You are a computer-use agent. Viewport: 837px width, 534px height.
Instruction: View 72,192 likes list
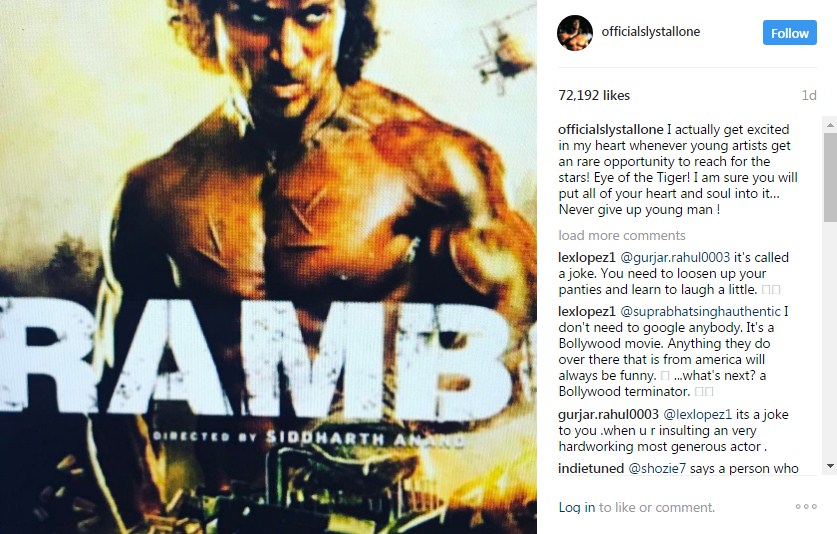594,96
